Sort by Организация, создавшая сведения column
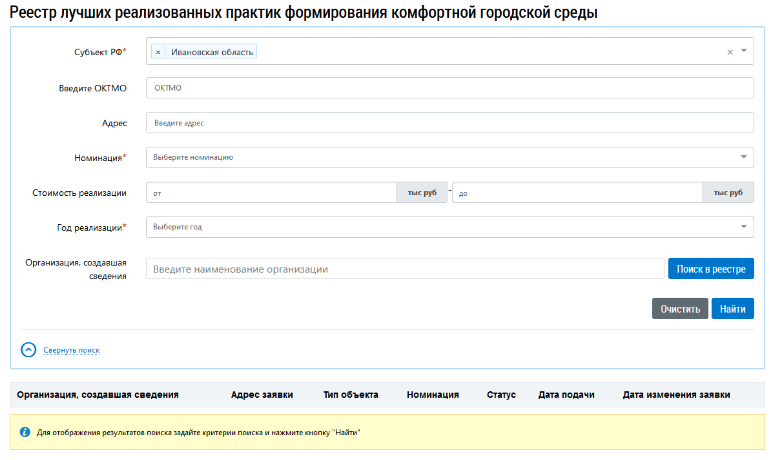The height and width of the screenshot is (460, 773). tap(98, 395)
